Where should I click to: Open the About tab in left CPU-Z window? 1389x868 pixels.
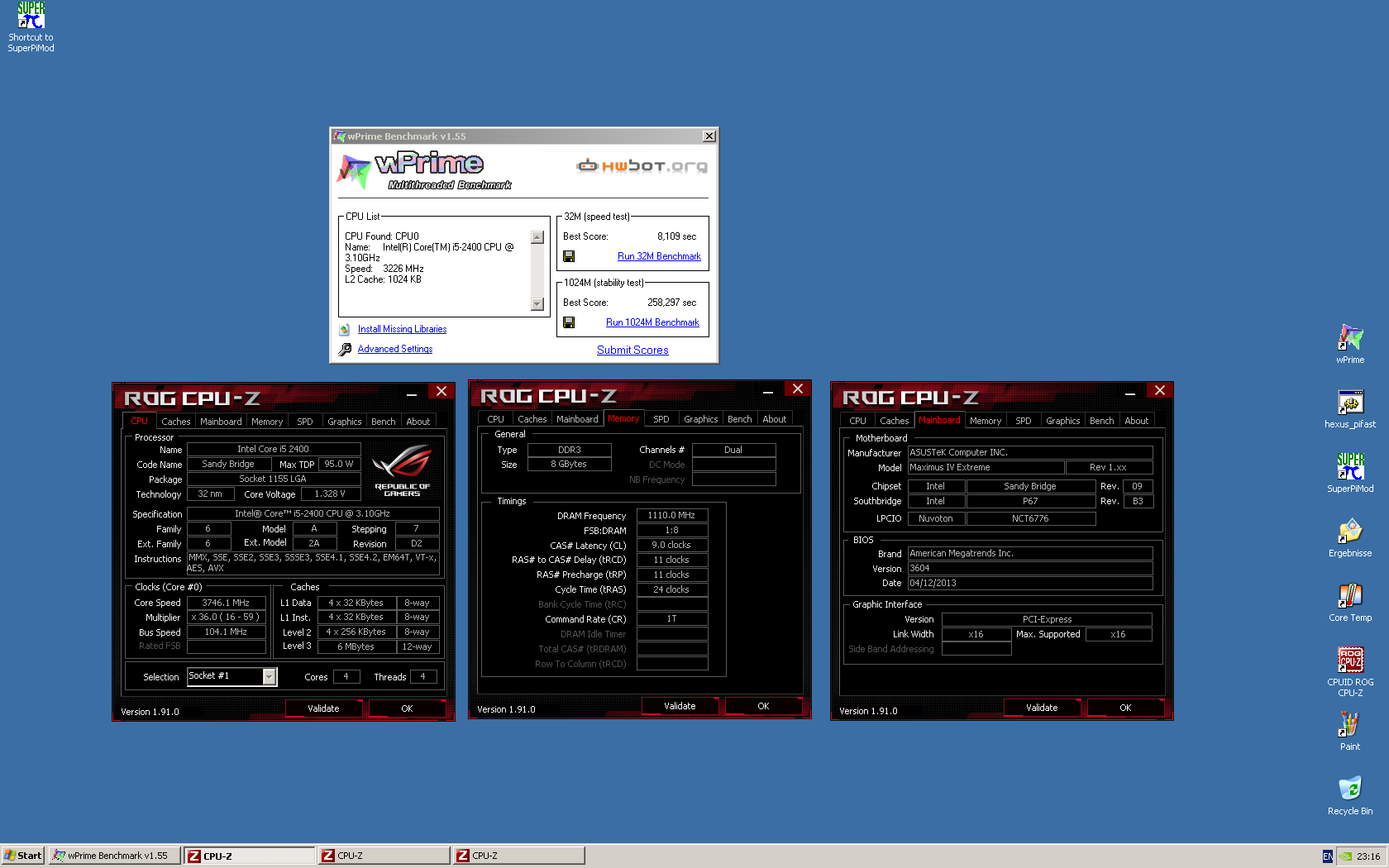[x=418, y=422]
